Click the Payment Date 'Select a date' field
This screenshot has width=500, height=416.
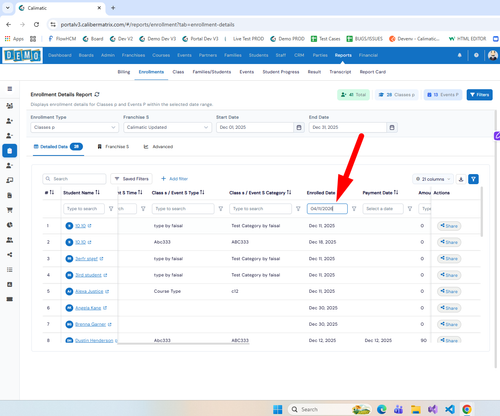(383, 209)
